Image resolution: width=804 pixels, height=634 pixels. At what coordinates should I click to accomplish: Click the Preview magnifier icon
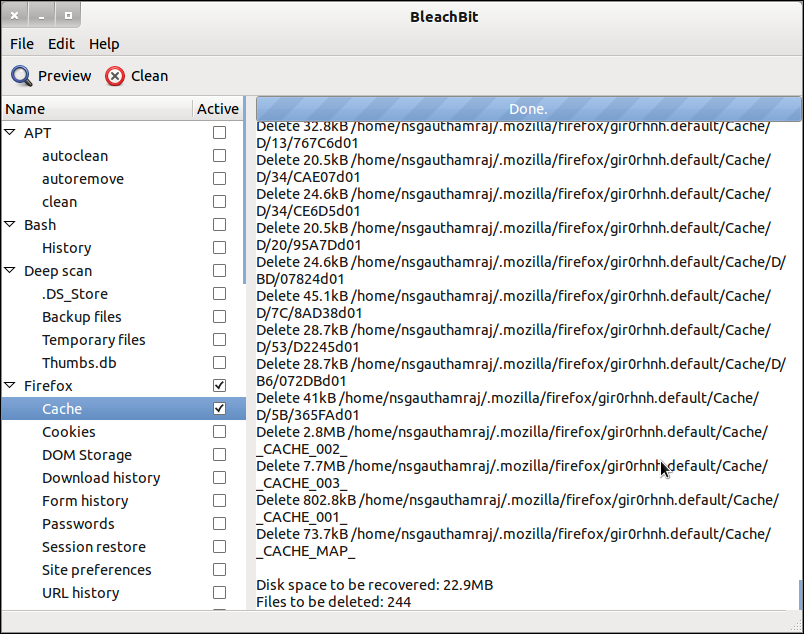(x=22, y=76)
